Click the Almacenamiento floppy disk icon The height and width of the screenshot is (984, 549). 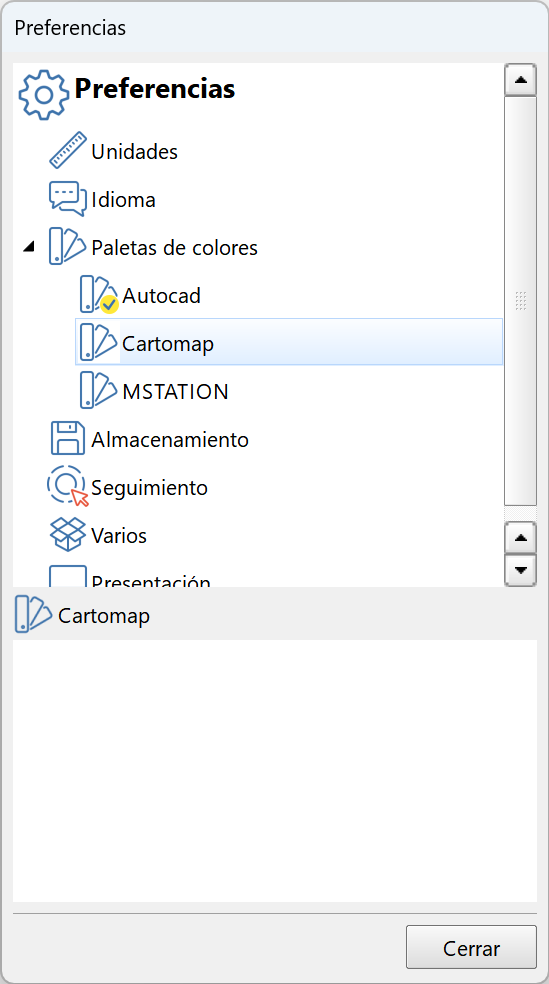coord(68,438)
